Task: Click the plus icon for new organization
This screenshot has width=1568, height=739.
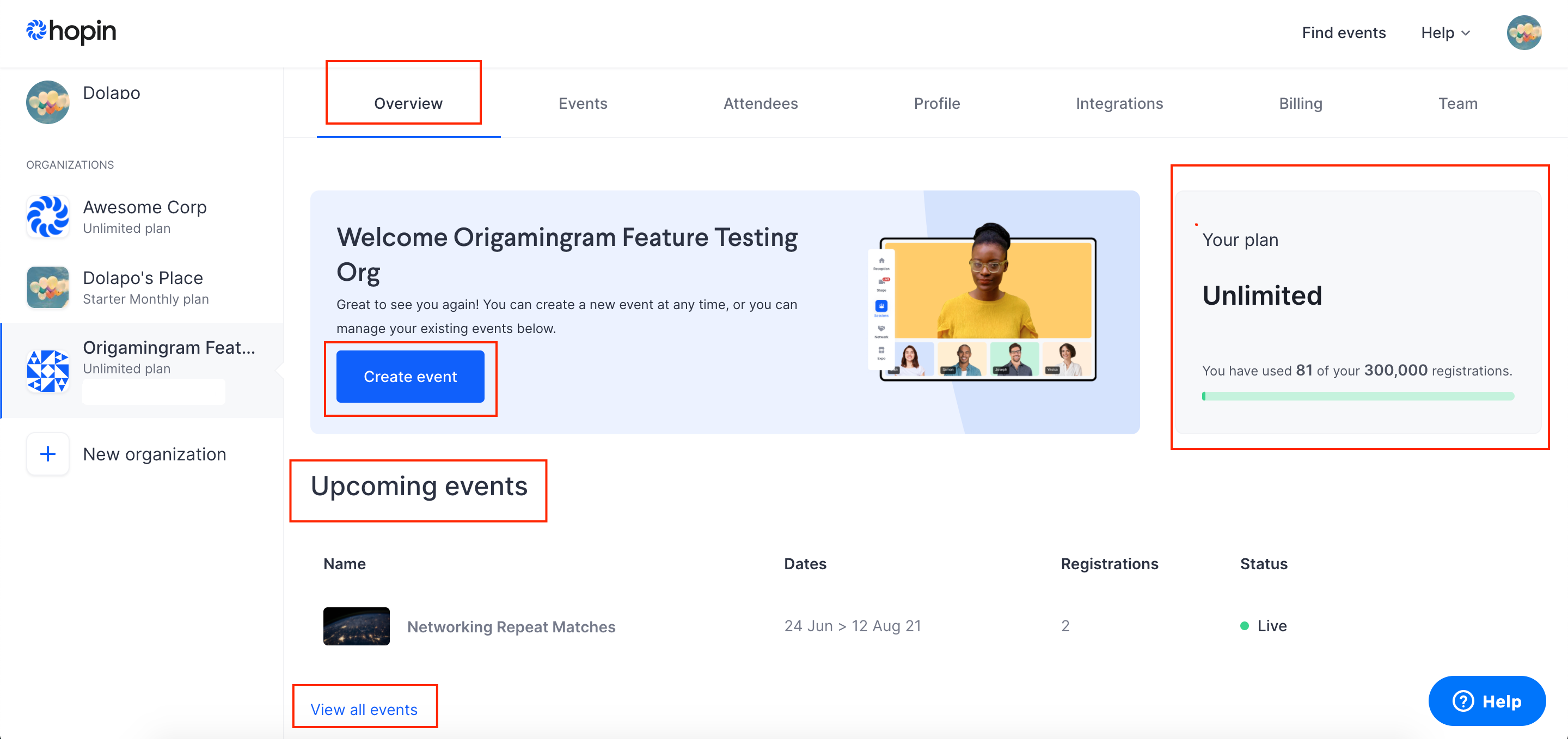Action: pos(47,454)
